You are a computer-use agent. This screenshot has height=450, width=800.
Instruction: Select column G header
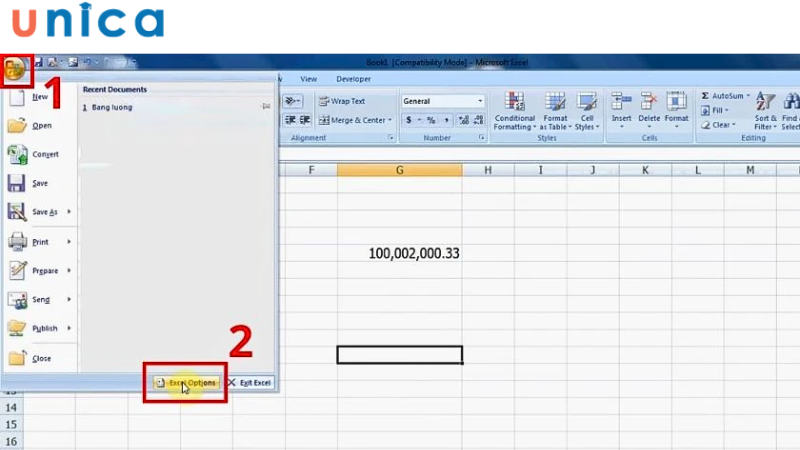pos(399,170)
